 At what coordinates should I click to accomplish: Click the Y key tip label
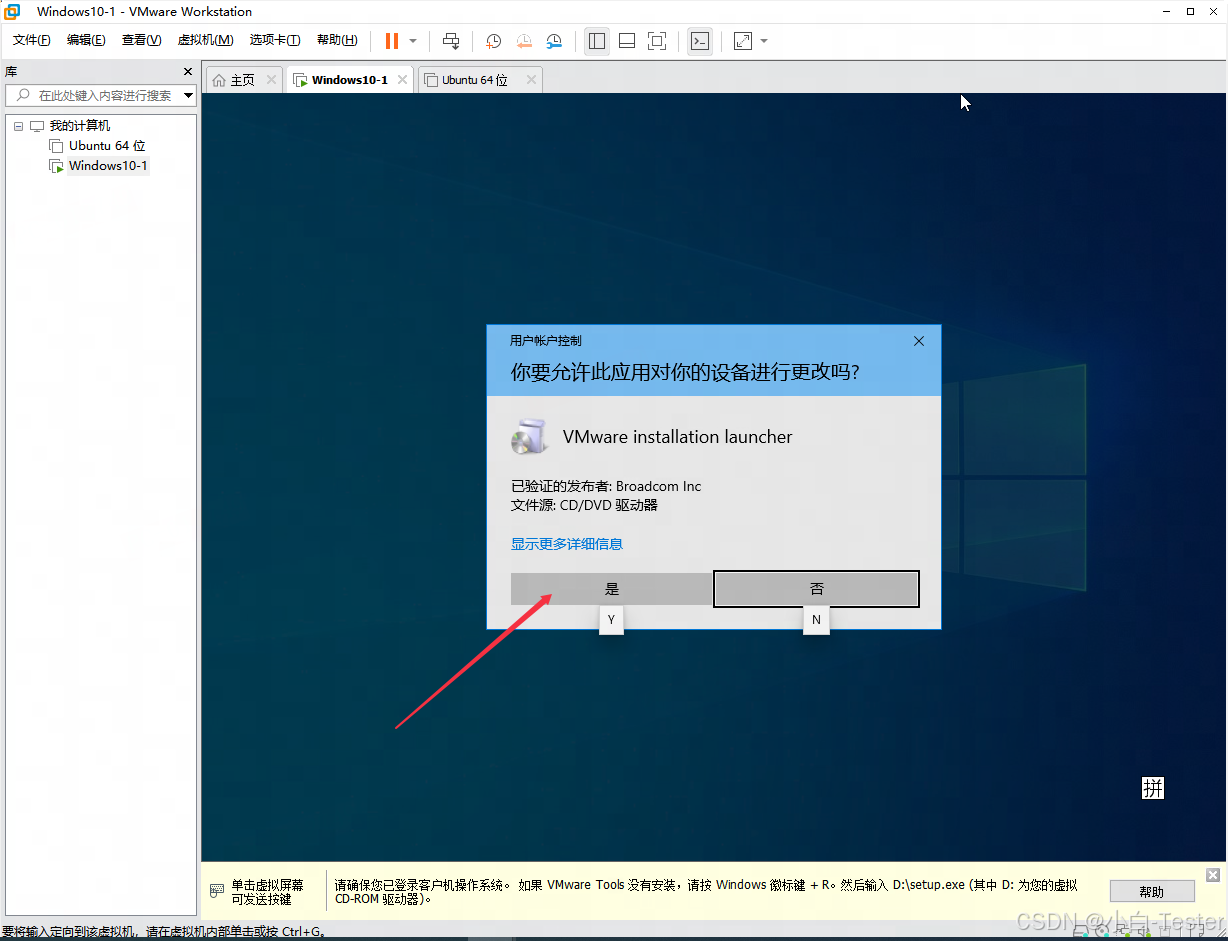tap(611, 620)
